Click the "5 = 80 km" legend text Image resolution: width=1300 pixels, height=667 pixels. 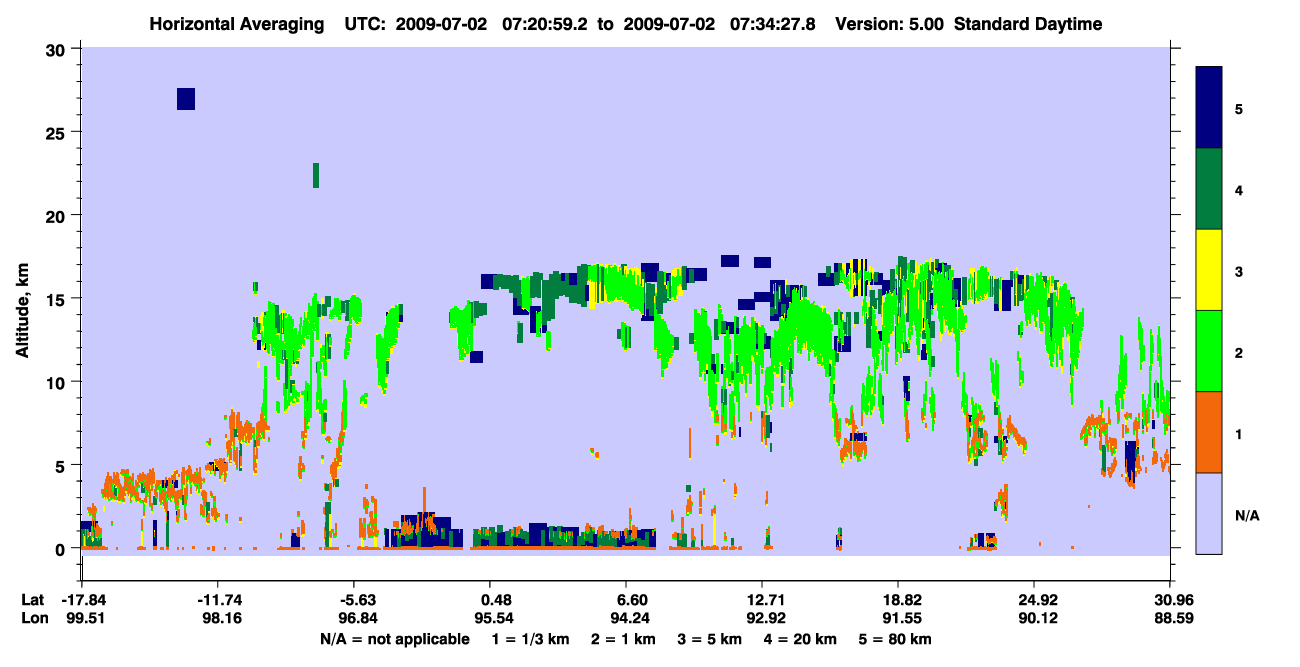(x=894, y=639)
